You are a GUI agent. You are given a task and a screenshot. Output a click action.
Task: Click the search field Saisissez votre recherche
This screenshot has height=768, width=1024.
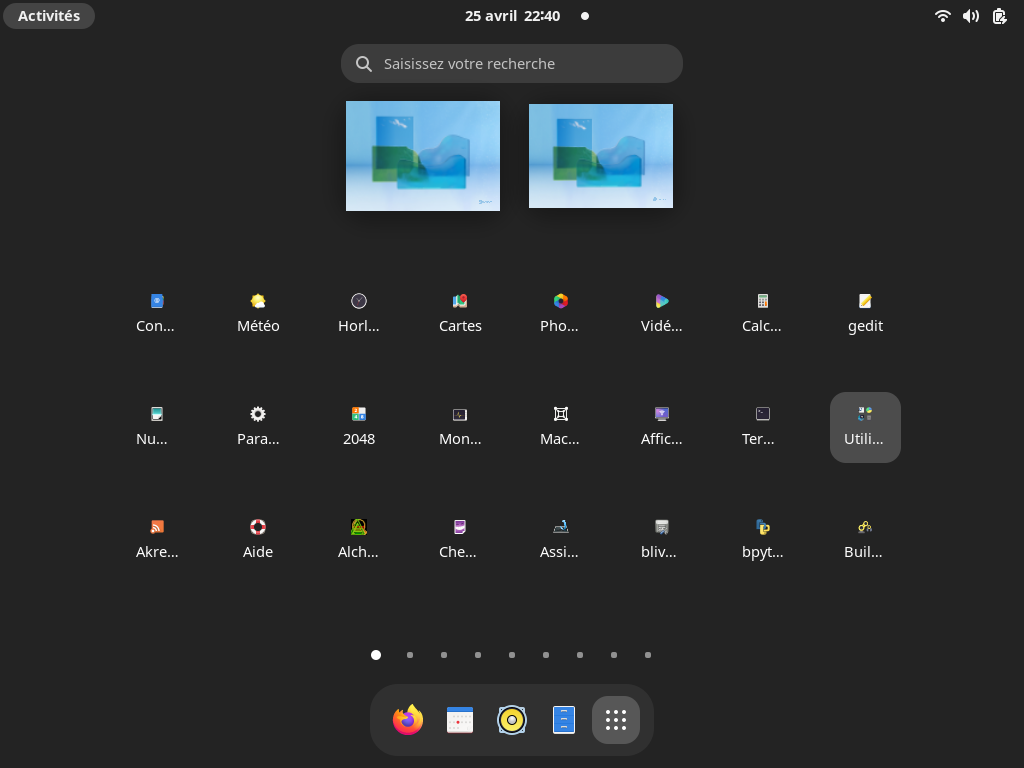[511, 63]
